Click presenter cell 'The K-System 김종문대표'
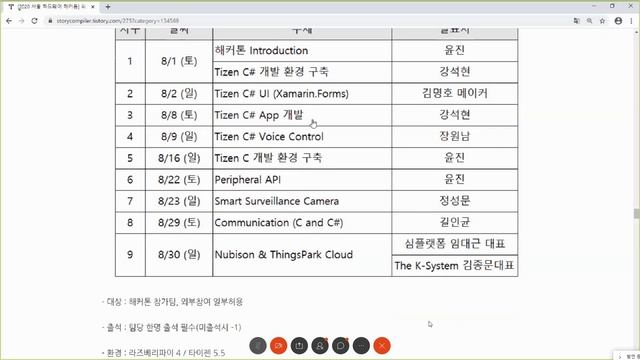640x360 pixels. pyautogui.click(x=455, y=266)
